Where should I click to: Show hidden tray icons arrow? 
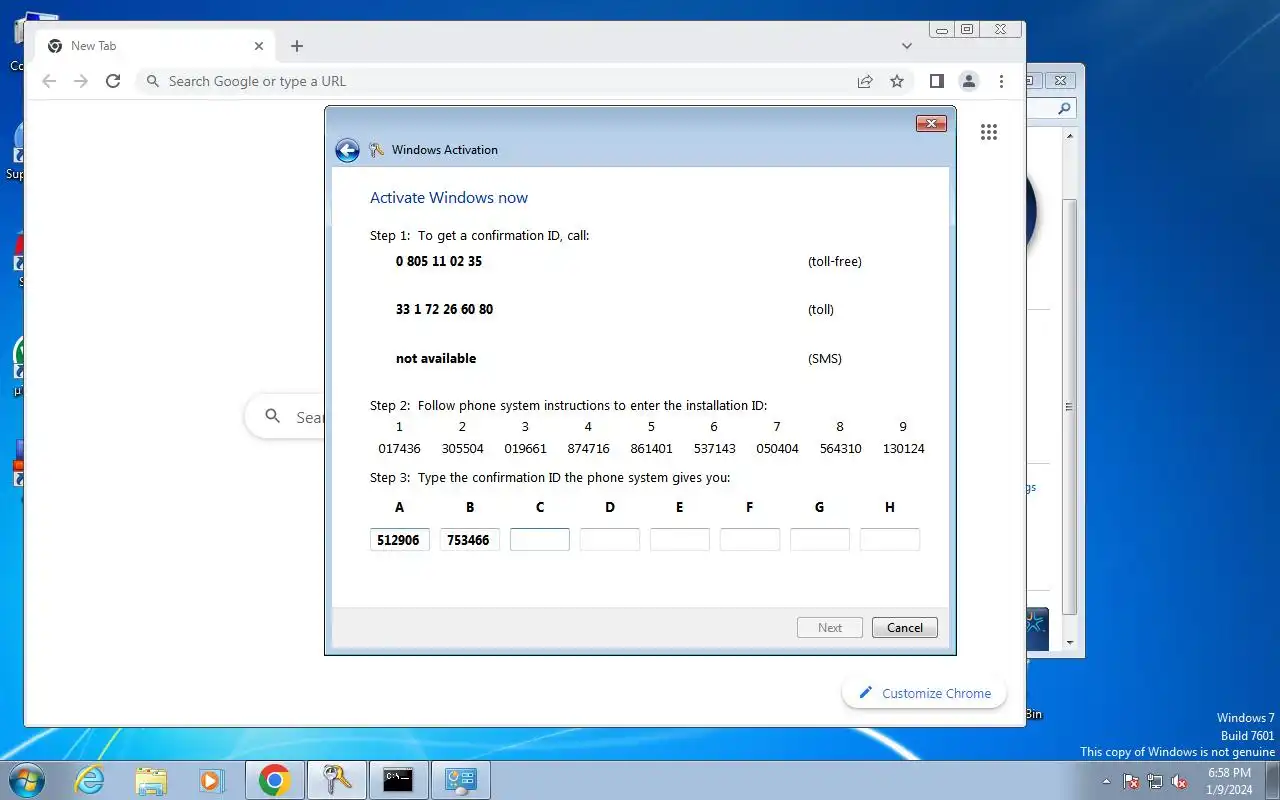tap(1106, 781)
